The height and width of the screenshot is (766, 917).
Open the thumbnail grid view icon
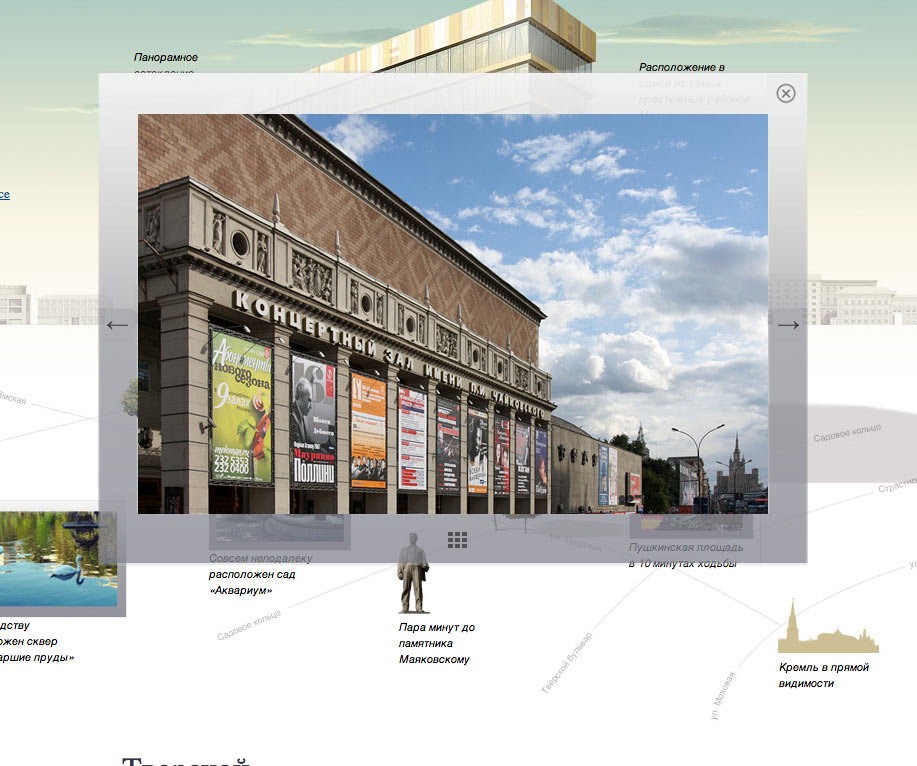point(458,540)
